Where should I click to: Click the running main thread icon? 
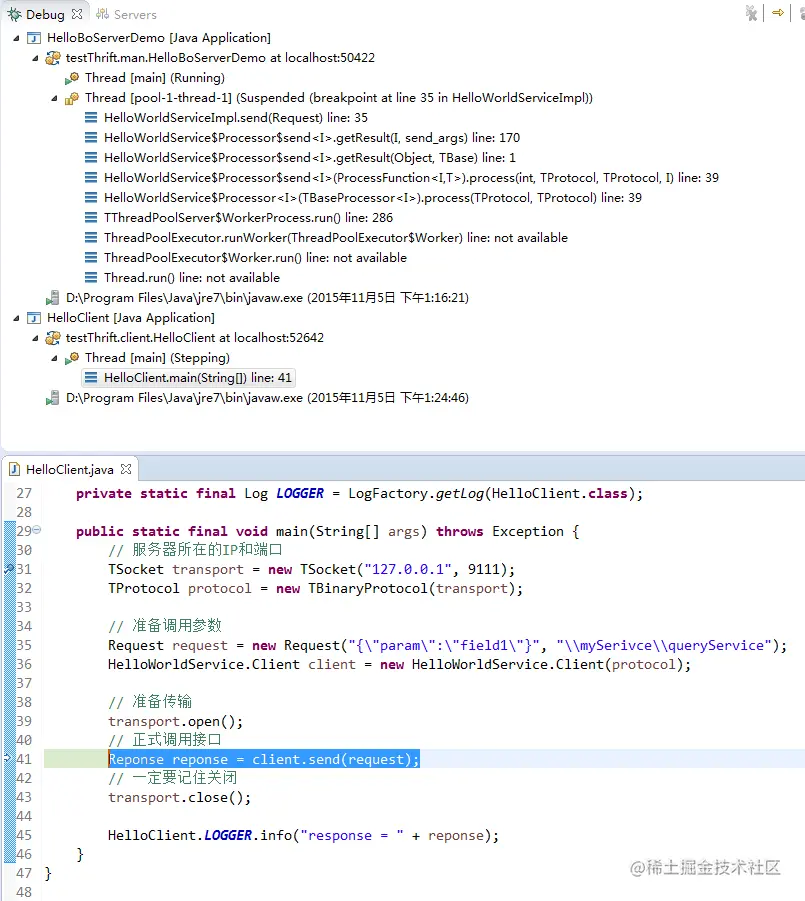pos(72,78)
